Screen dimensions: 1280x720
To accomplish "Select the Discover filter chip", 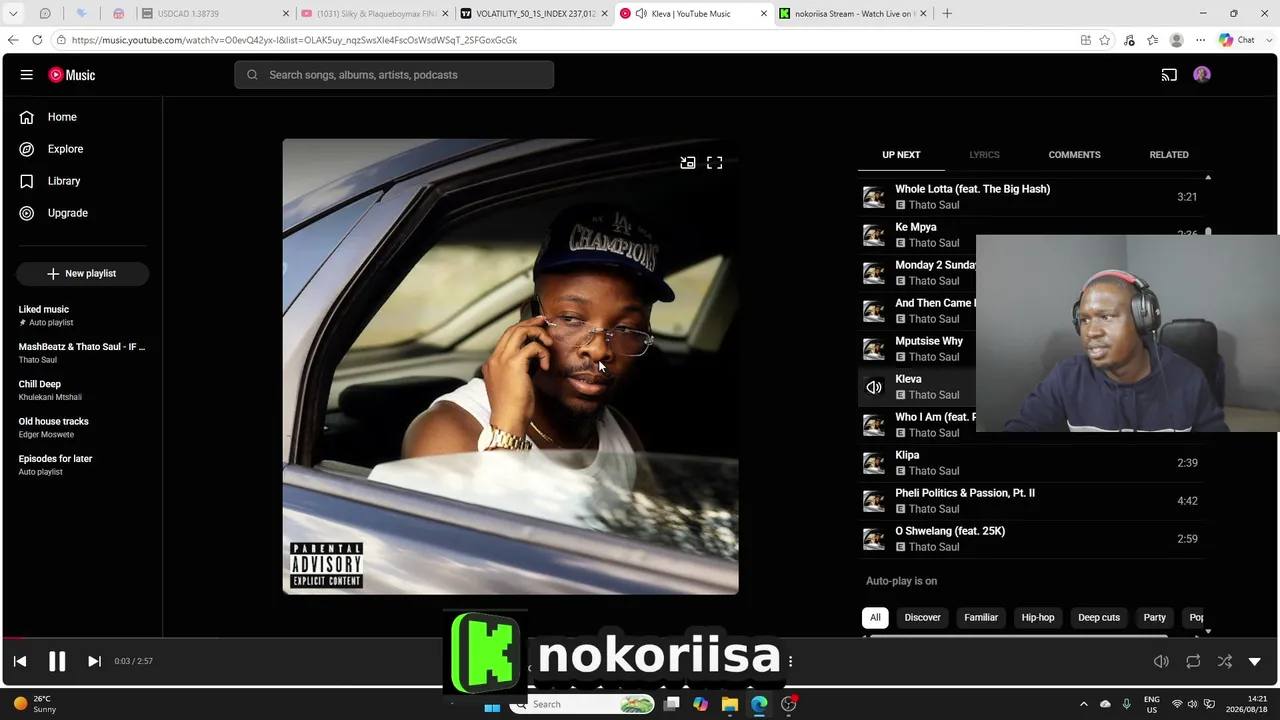I will tap(922, 618).
